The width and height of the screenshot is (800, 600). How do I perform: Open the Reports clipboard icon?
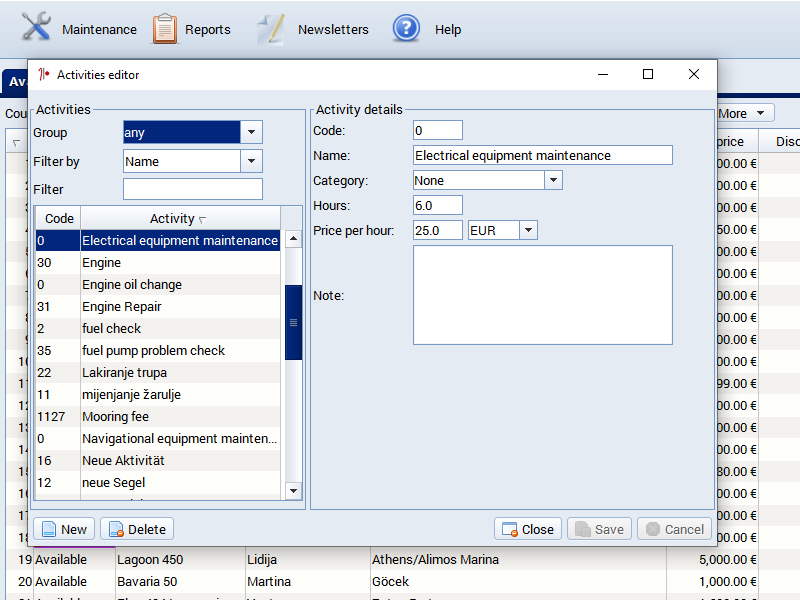(x=165, y=29)
